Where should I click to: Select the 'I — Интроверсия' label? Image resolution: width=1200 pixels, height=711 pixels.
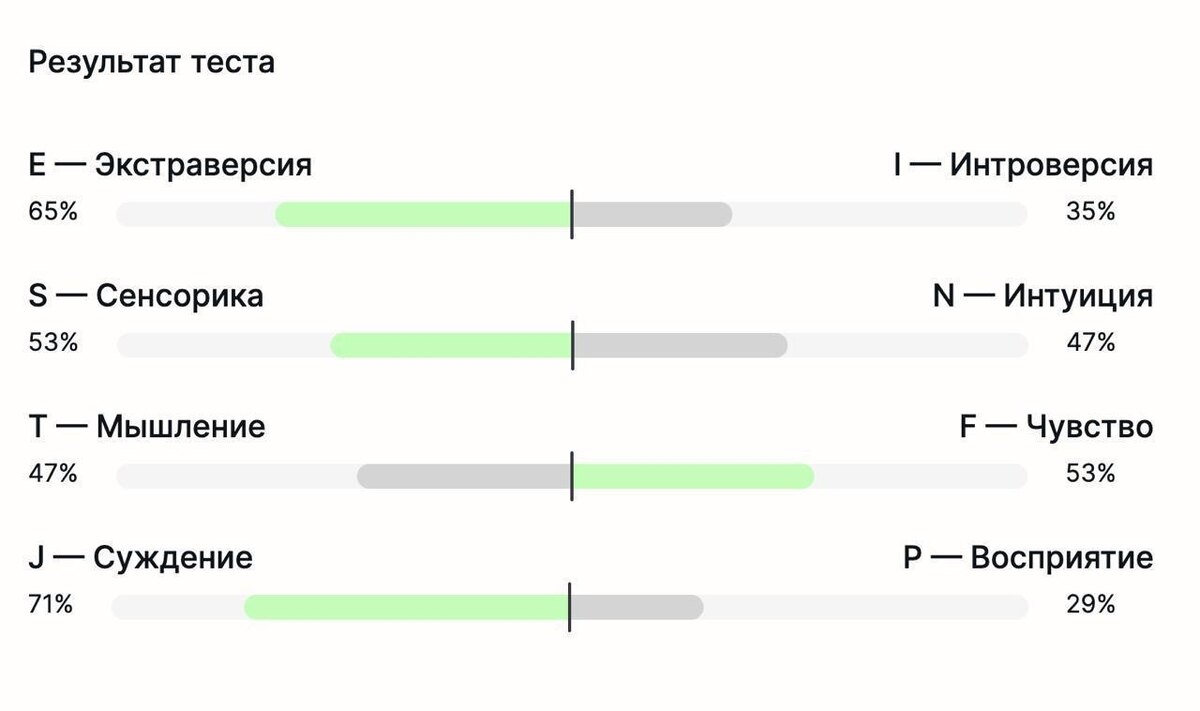point(1023,164)
